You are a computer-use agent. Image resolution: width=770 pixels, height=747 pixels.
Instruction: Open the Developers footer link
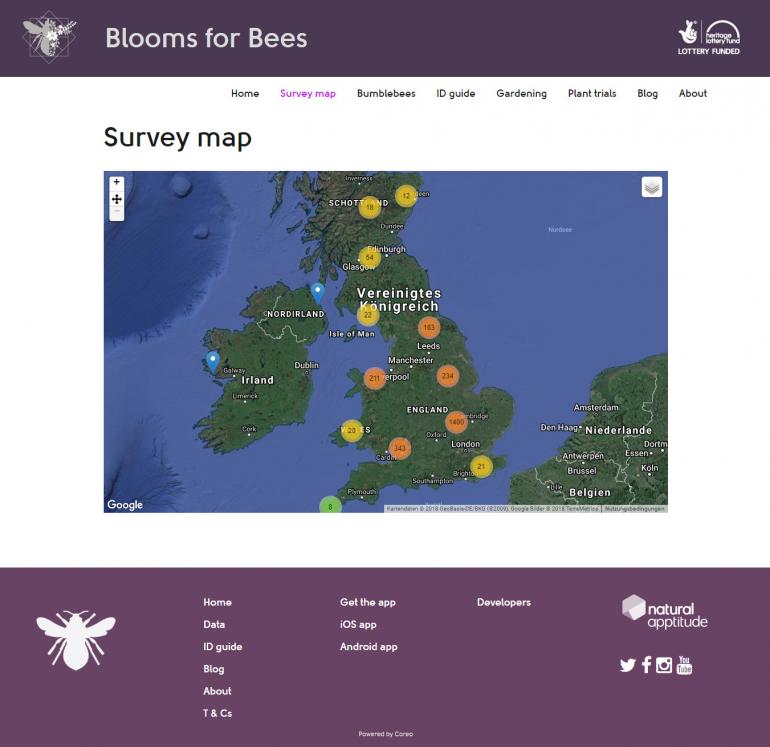pos(503,603)
